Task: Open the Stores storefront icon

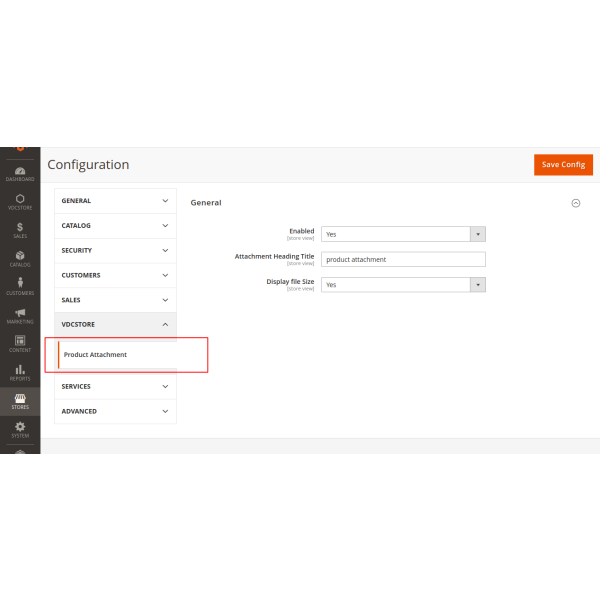Action: [x=20, y=400]
